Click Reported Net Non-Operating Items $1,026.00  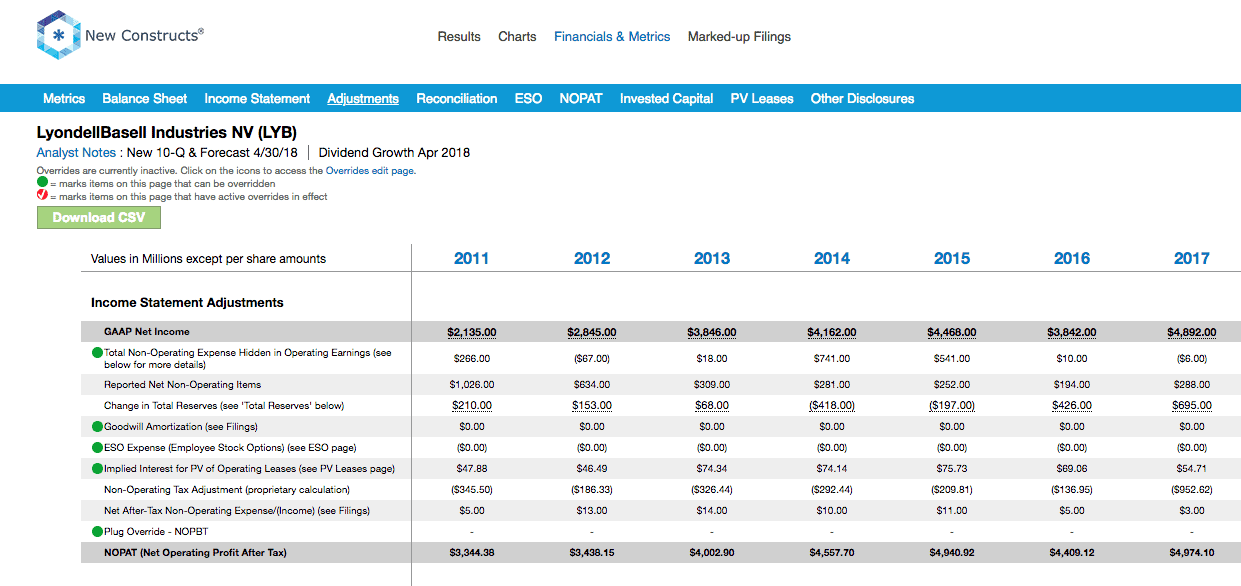click(472, 385)
